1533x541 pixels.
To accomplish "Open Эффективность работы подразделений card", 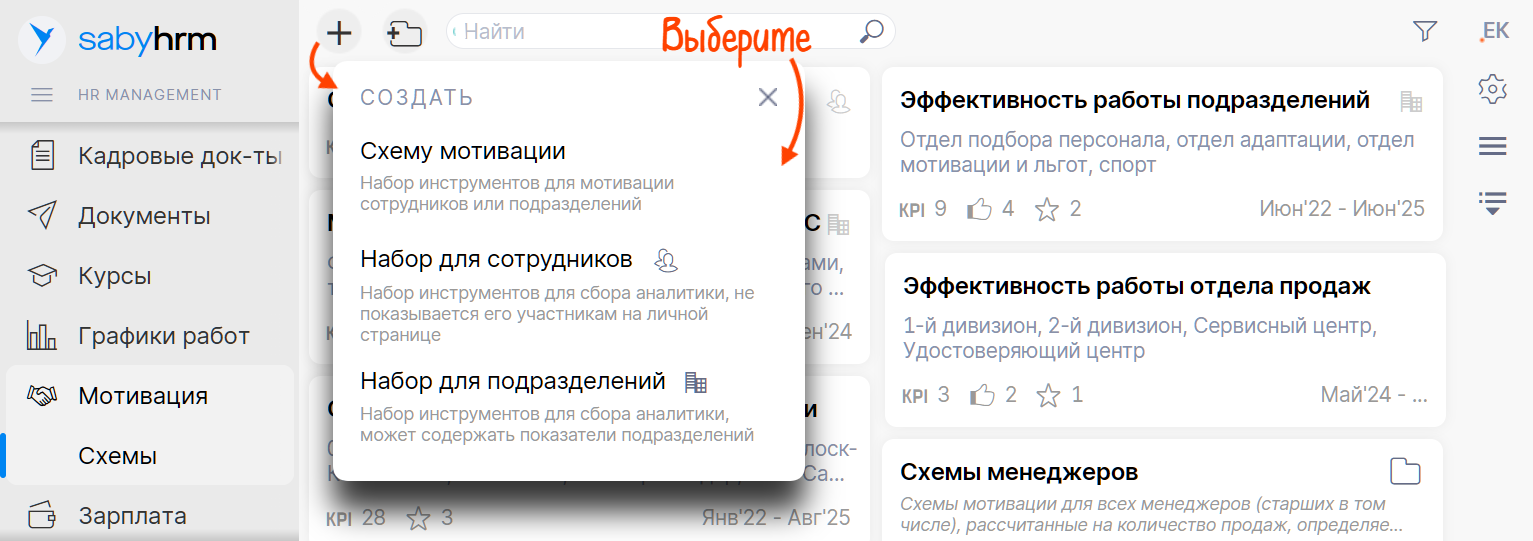I will point(1134,101).
